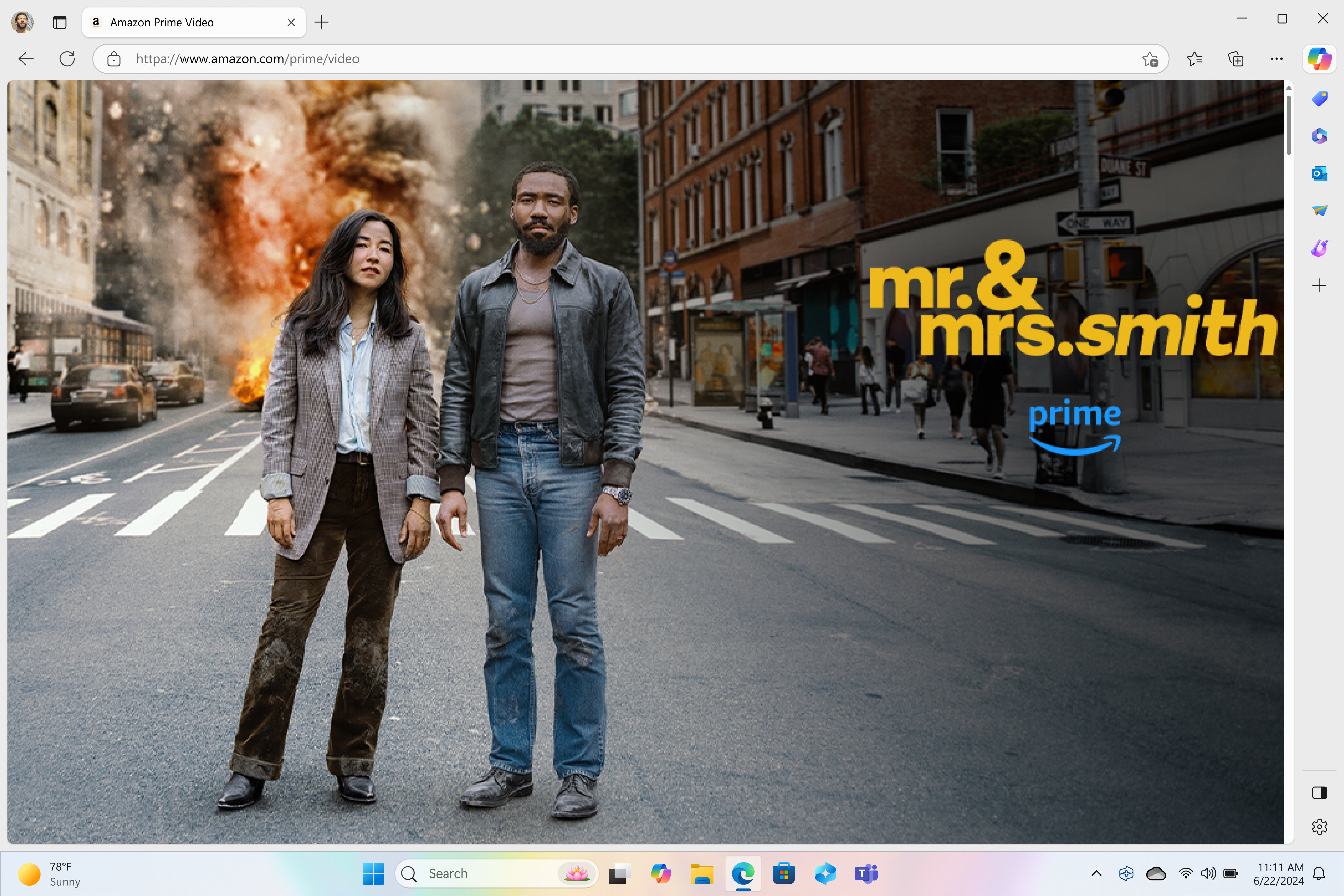Image resolution: width=1344 pixels, height=896 pixels.
Task: Open a new browser tab
Action: (x=322, y=22)
